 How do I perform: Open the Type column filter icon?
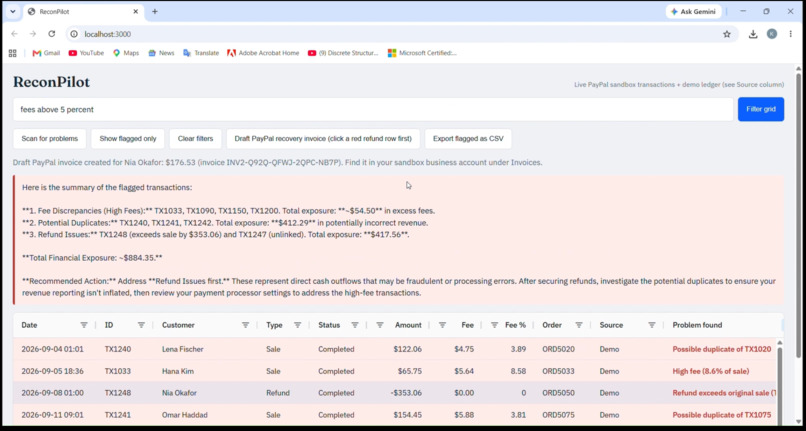pyautogui.click(x=298, y=325)
